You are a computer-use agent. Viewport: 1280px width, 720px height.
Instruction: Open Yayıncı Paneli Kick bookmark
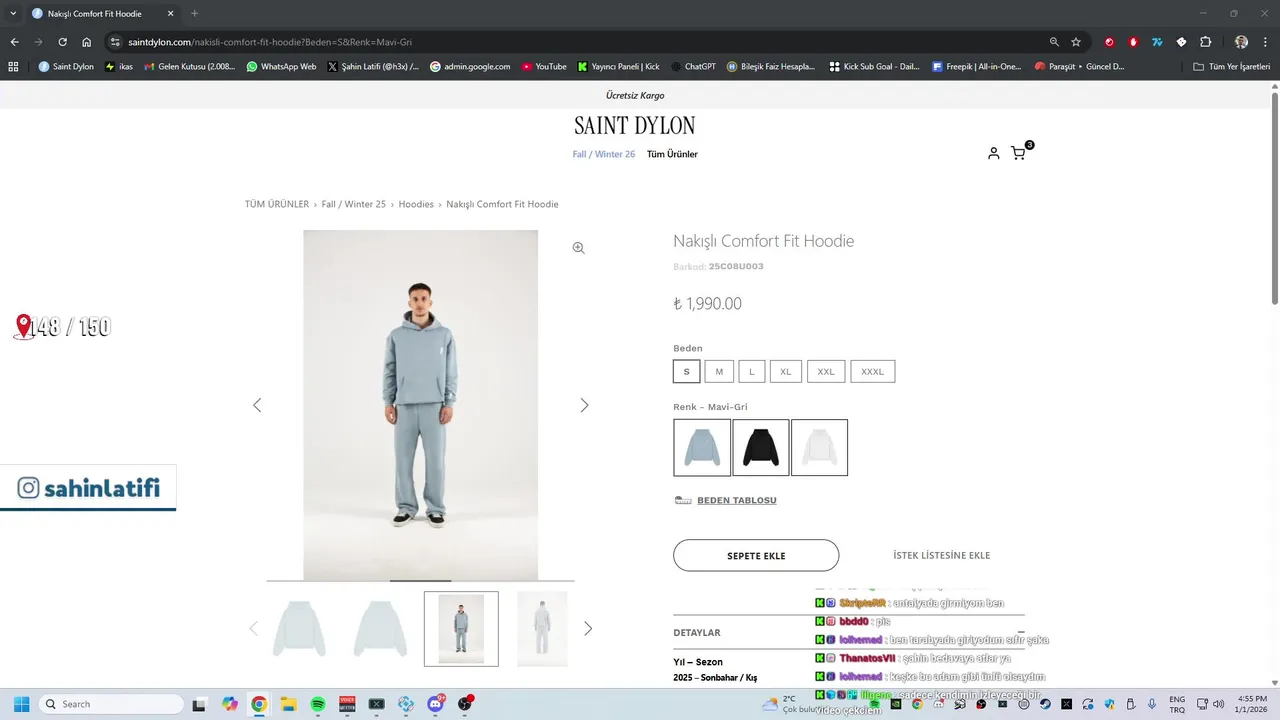click(619, 67)
